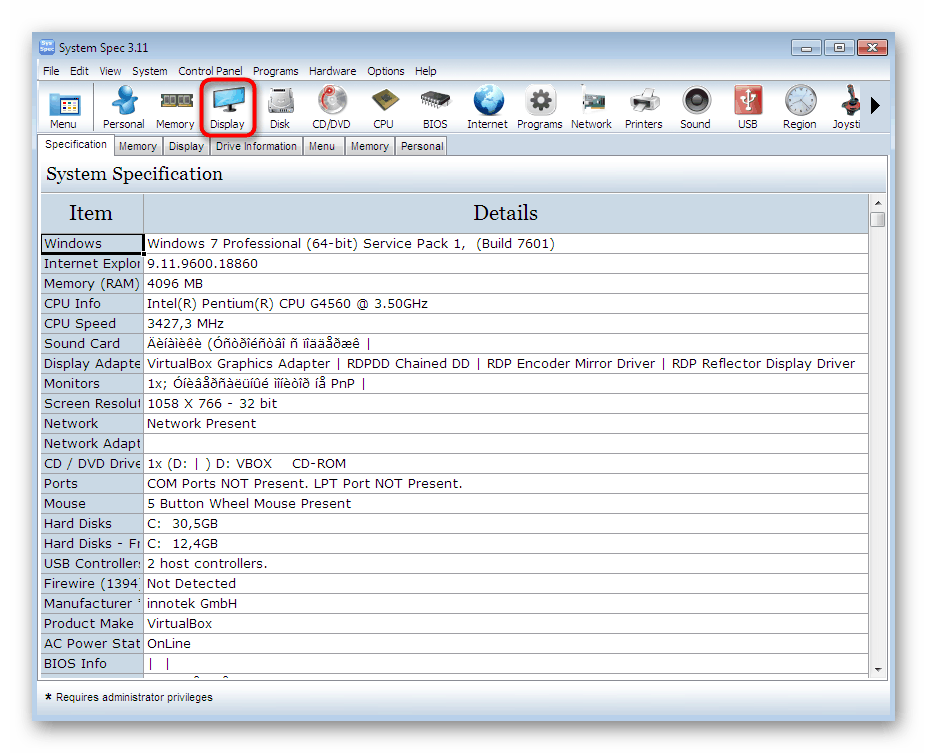The height and width of the screenshot is (753, 927).
Task: Switch to the Specification tab
Action: point(76,145)
